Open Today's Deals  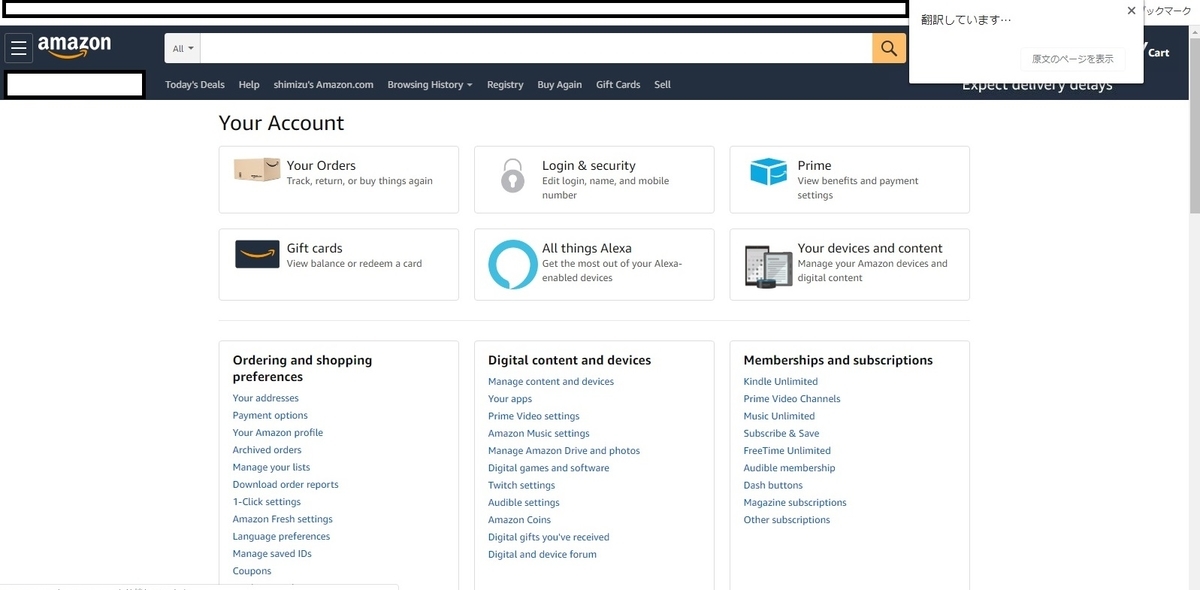click(x=195, y=85)
